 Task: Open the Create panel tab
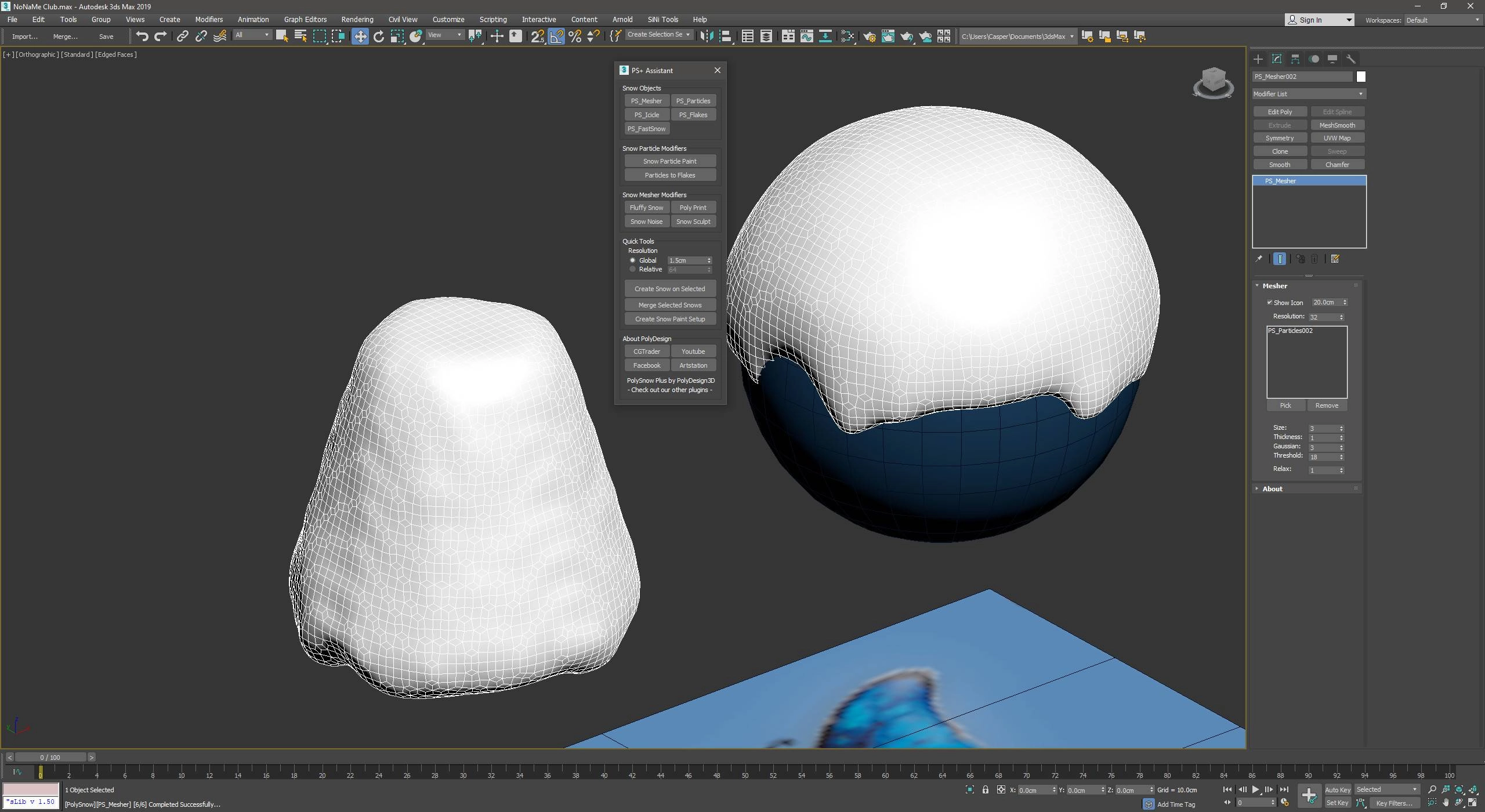tap(1258, 59)
